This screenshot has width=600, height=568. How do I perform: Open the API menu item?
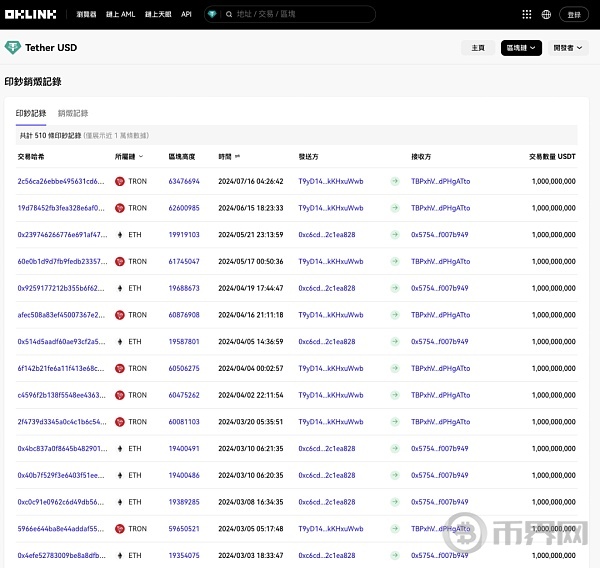click(186, 15)
